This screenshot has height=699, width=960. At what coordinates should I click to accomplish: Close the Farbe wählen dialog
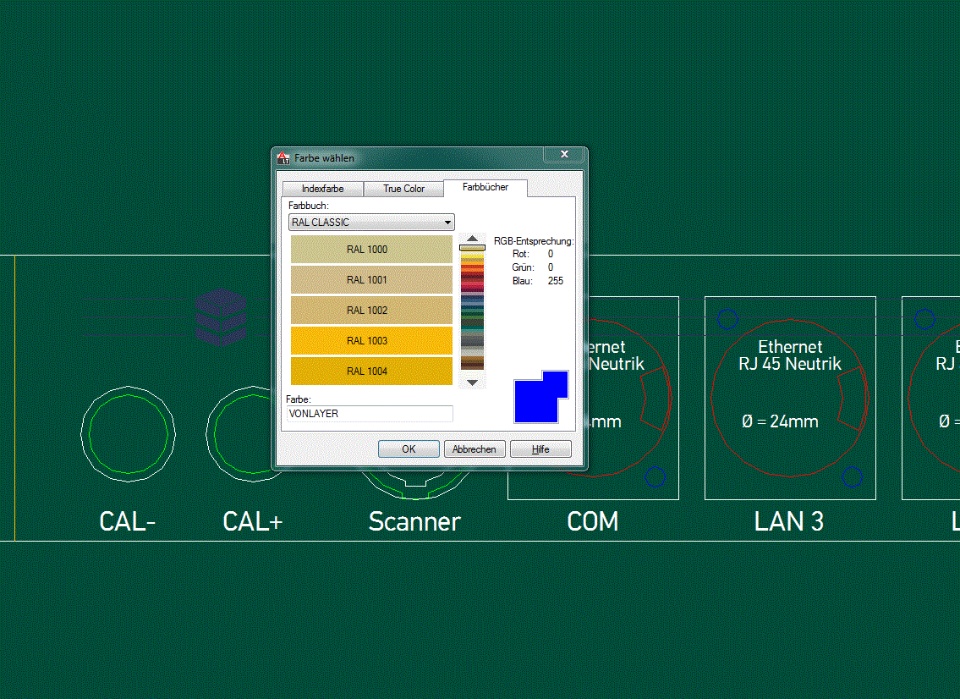(x=564, y=154)
